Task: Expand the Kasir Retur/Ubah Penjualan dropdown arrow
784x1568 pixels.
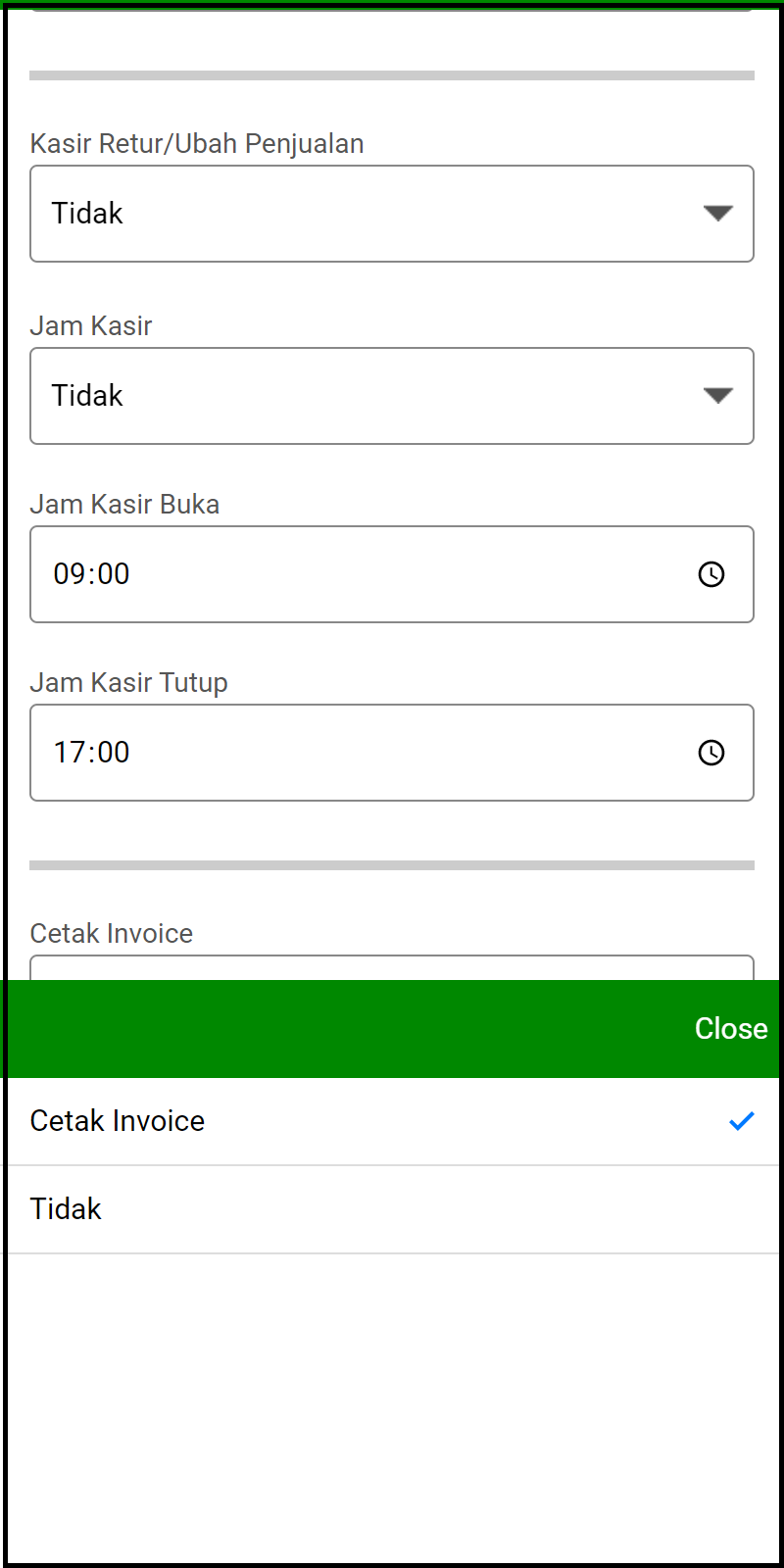Action: click(x=718, y=214)
